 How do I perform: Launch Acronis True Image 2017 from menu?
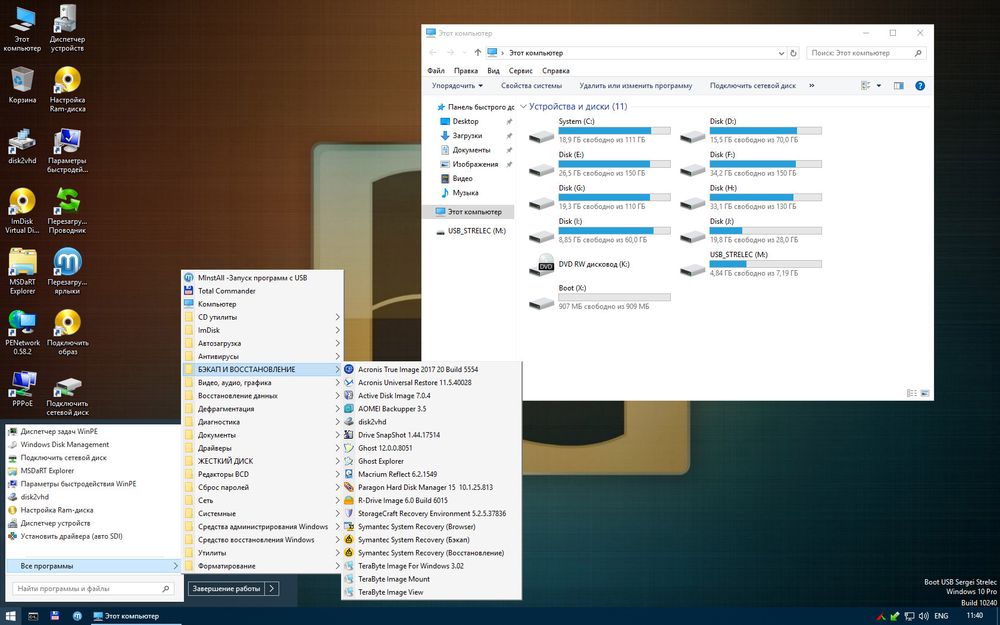[x=417, y=369]
